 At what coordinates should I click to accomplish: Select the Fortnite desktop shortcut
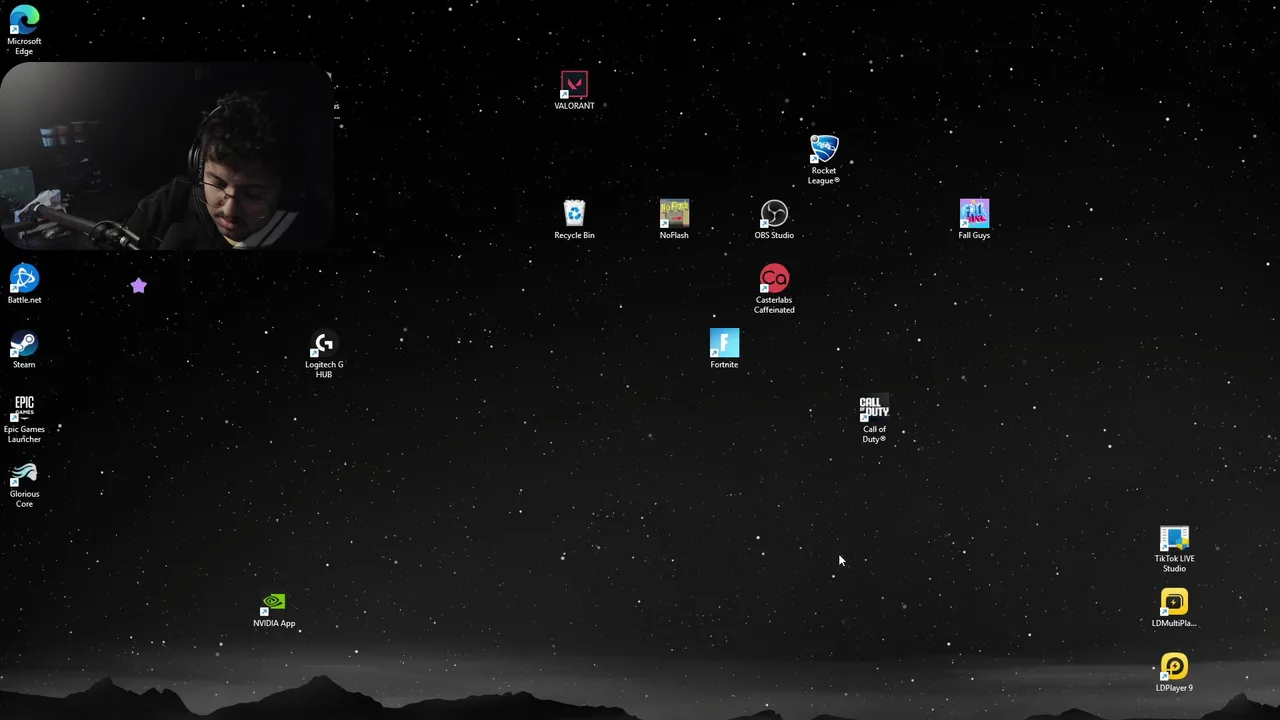pos(724,349)
